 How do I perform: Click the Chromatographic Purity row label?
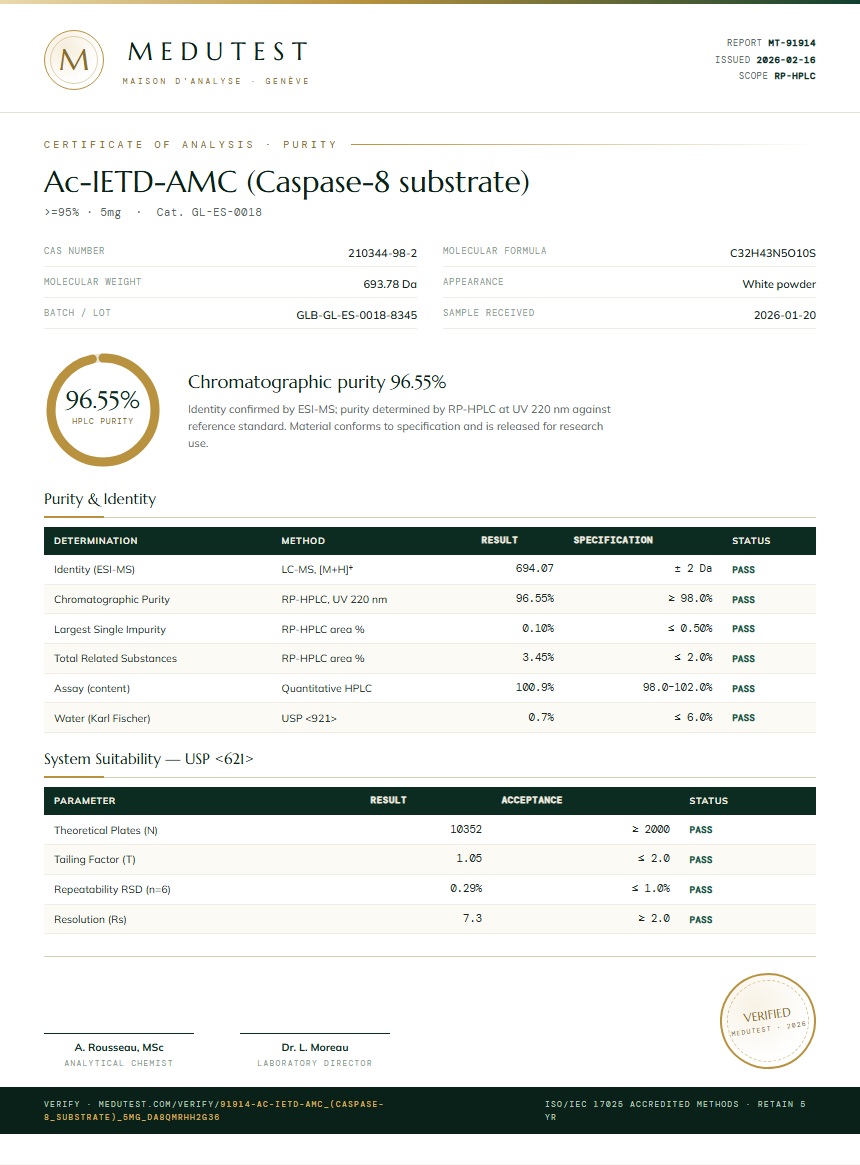click(111, 600)
